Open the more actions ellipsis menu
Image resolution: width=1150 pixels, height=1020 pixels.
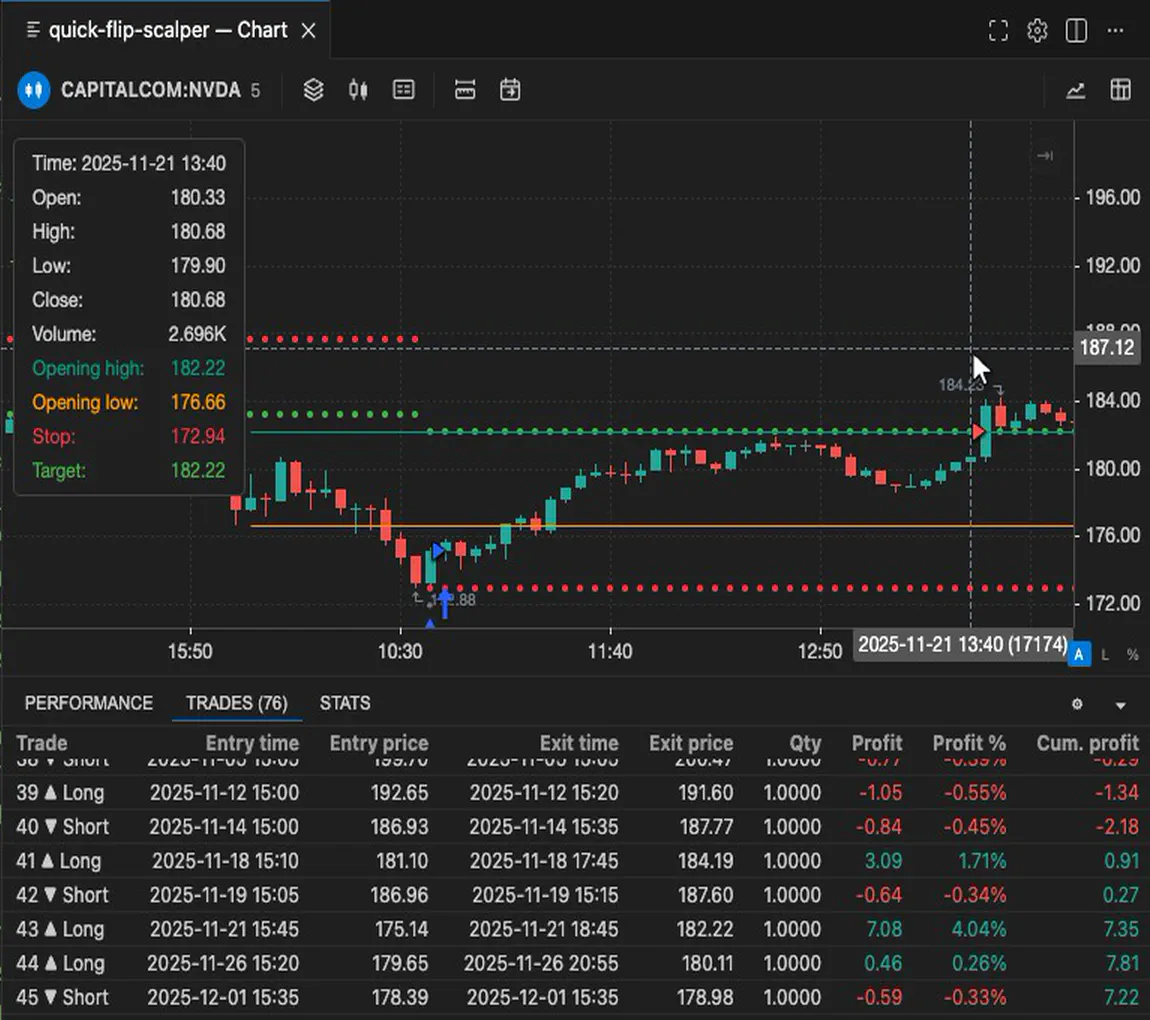[1116, 31]
